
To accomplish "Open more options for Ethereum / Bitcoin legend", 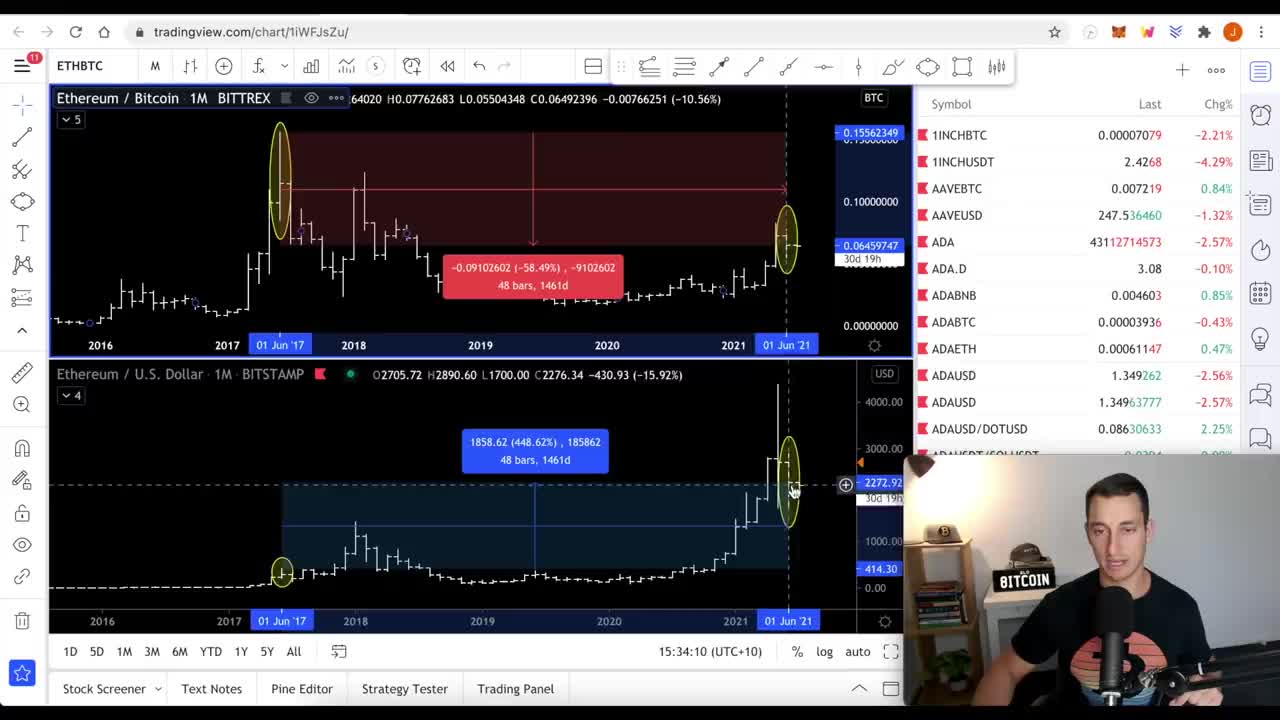I will click(x=336, y=98).
